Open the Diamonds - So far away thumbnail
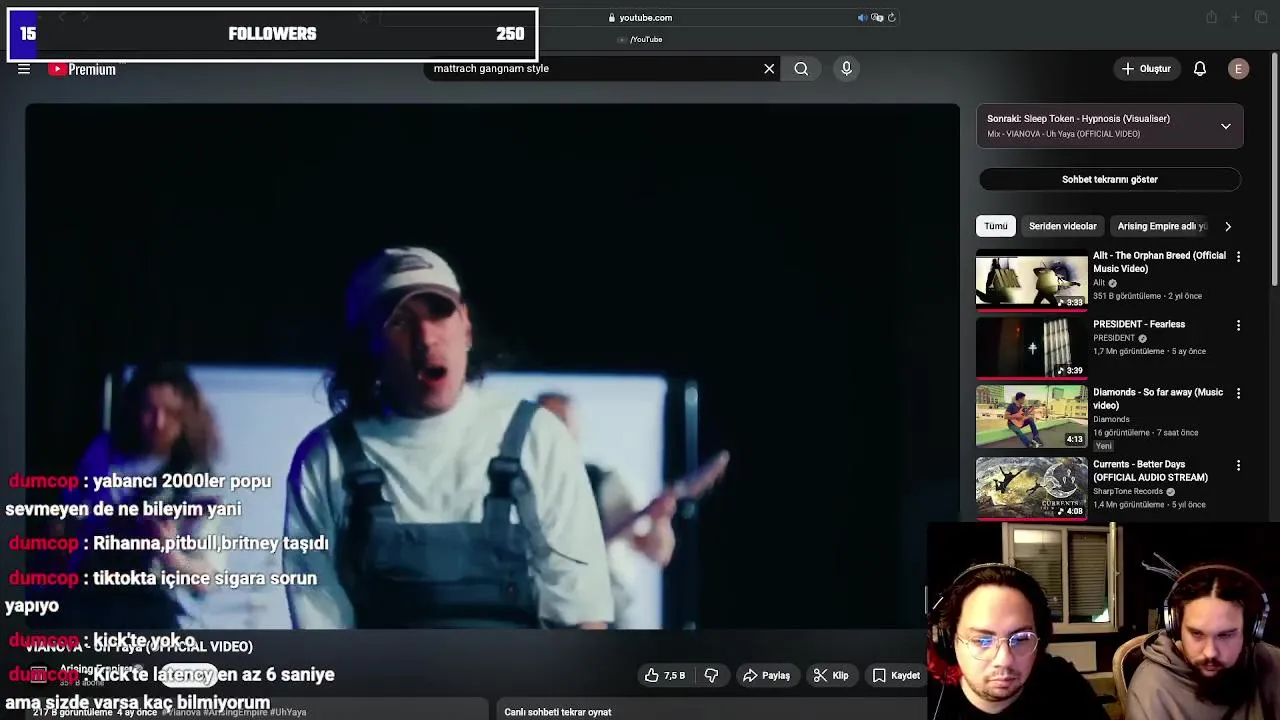 (x=1032, y=417)
